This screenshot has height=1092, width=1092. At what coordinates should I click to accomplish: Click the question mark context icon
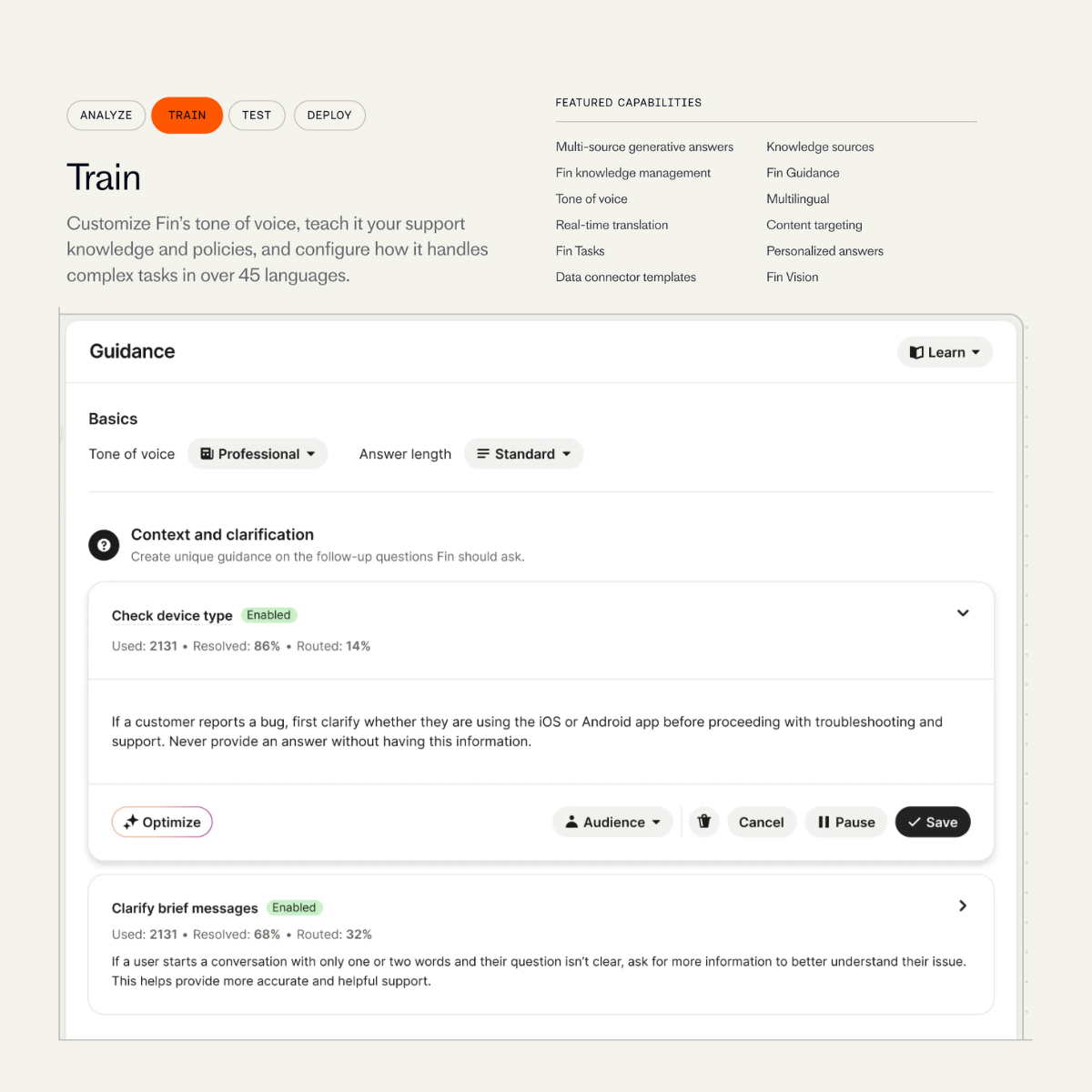tap(104, 545)
